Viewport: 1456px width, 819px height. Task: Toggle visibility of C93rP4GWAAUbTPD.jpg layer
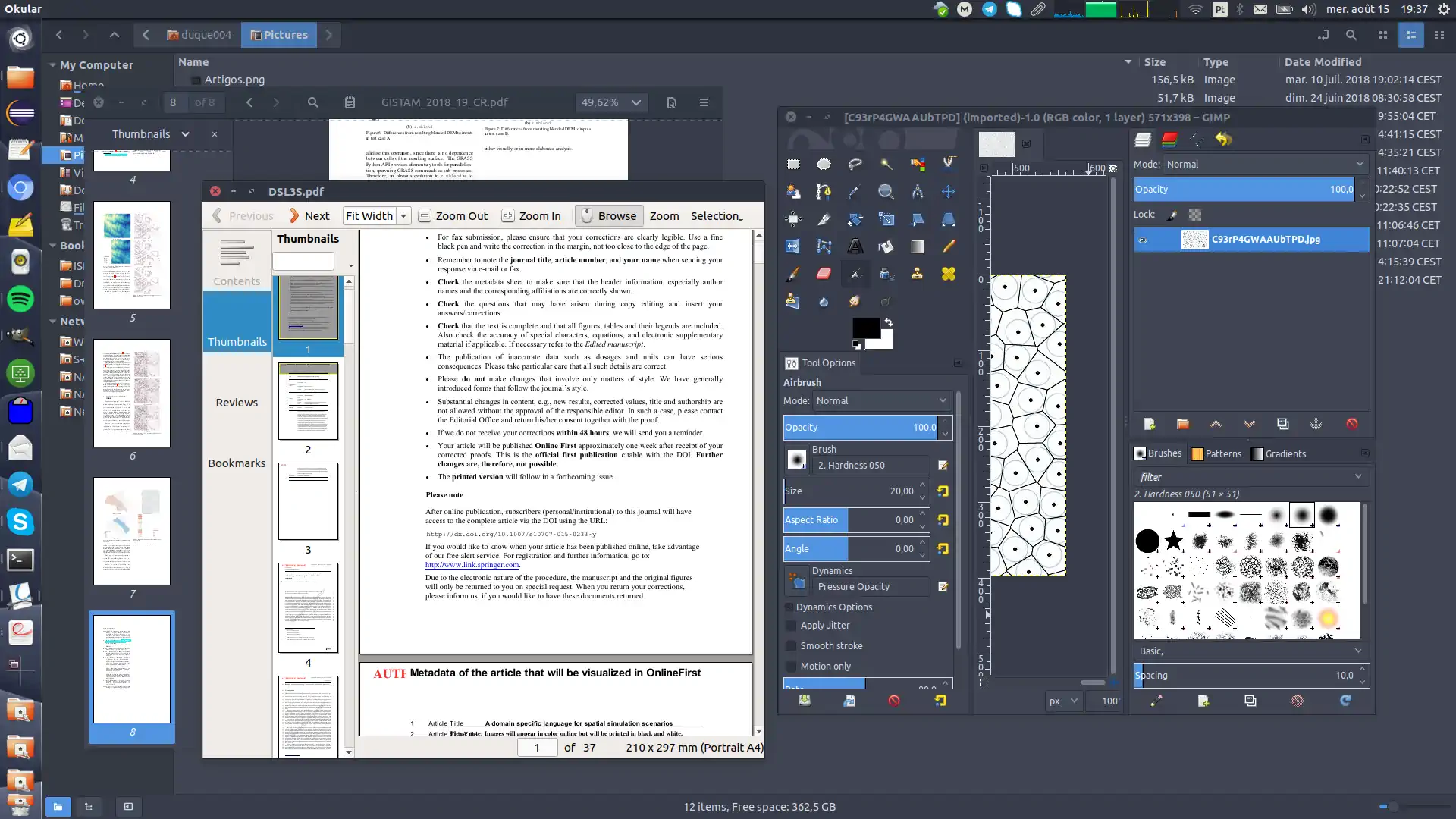1143,240
